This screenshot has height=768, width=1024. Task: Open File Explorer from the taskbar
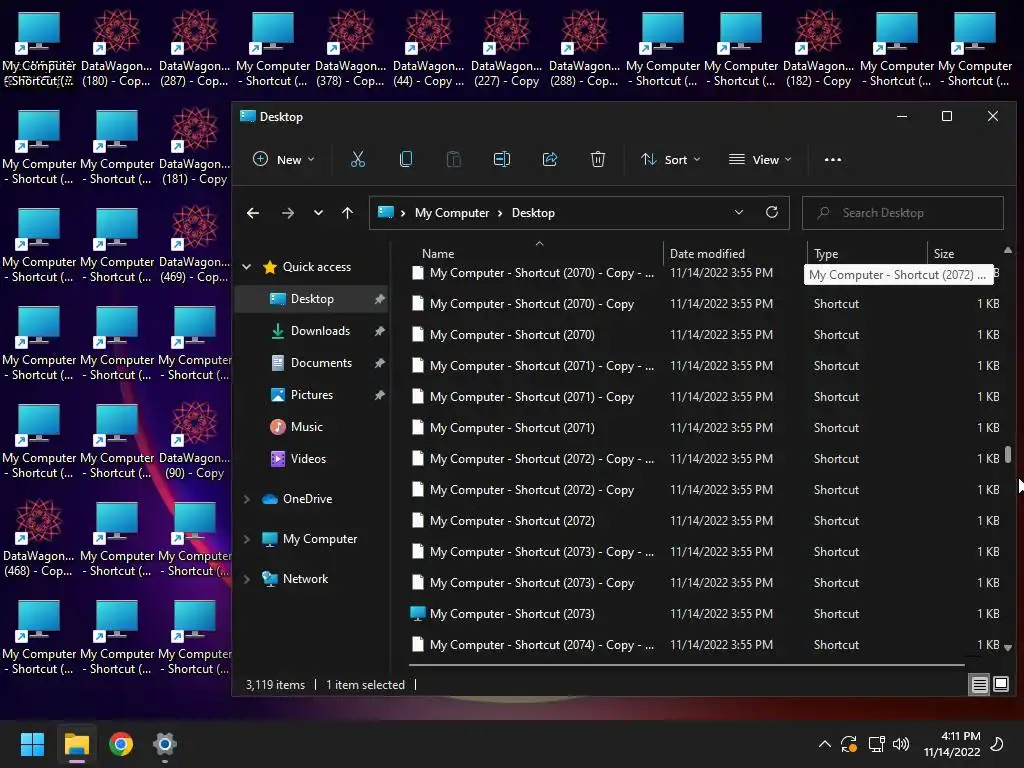[x=76, y=744]
